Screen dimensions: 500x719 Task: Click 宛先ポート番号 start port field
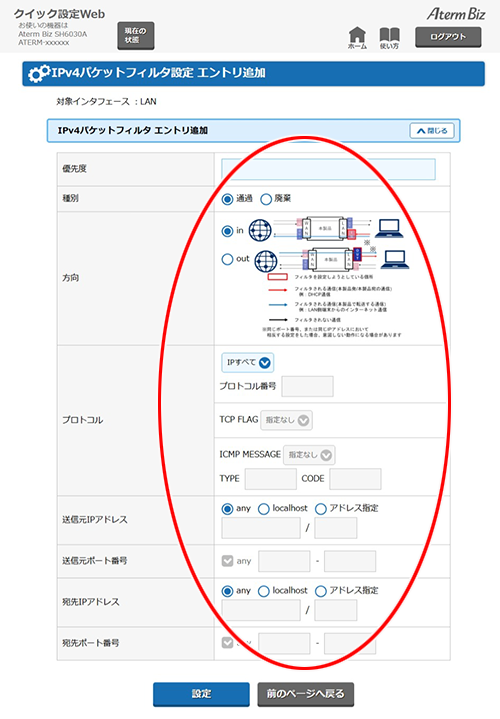coord(284,643)
